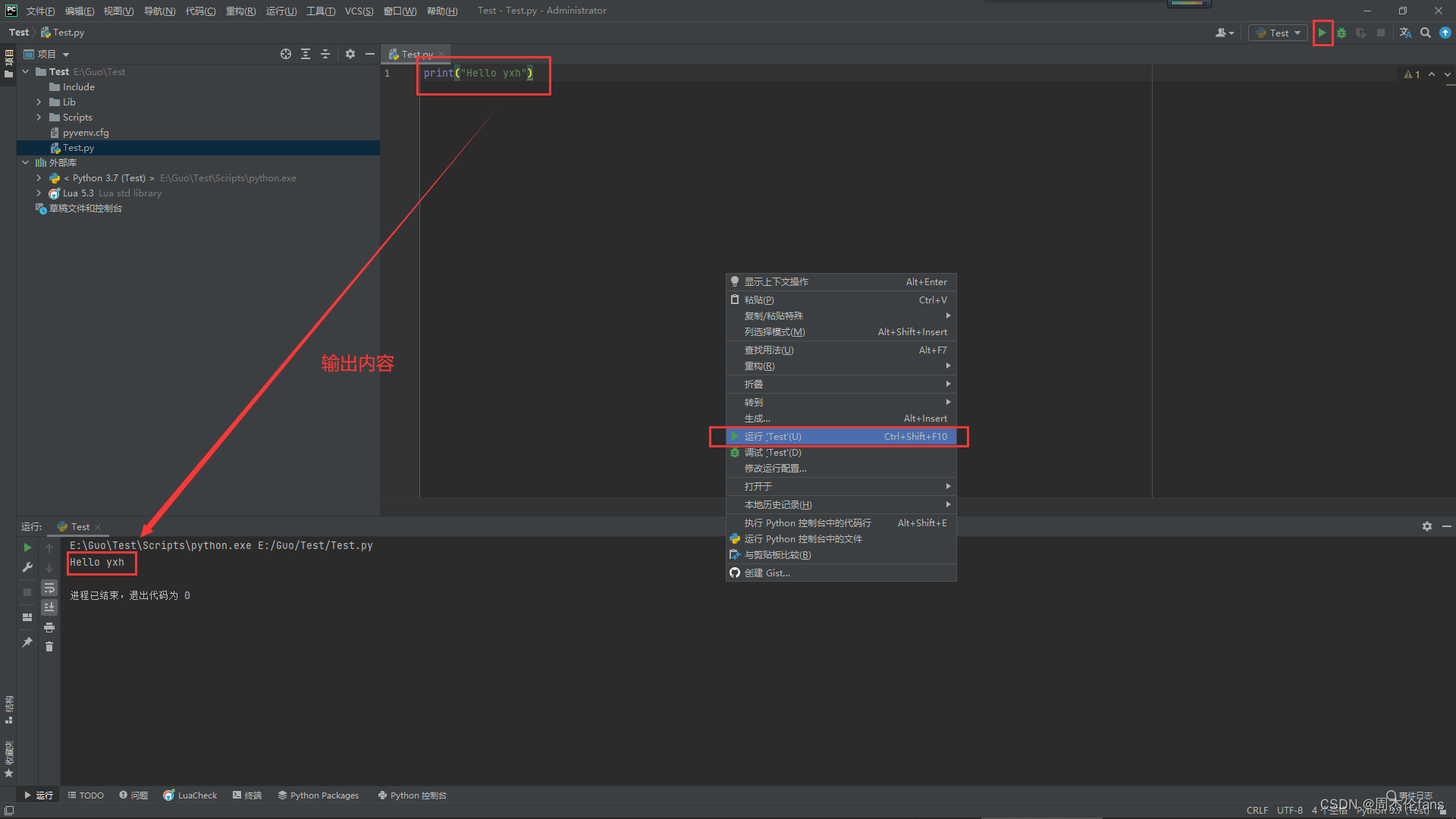Click the warning indicator in editor corner
This screenshot has width=1456, height=819.
[x=1411, y=74]
